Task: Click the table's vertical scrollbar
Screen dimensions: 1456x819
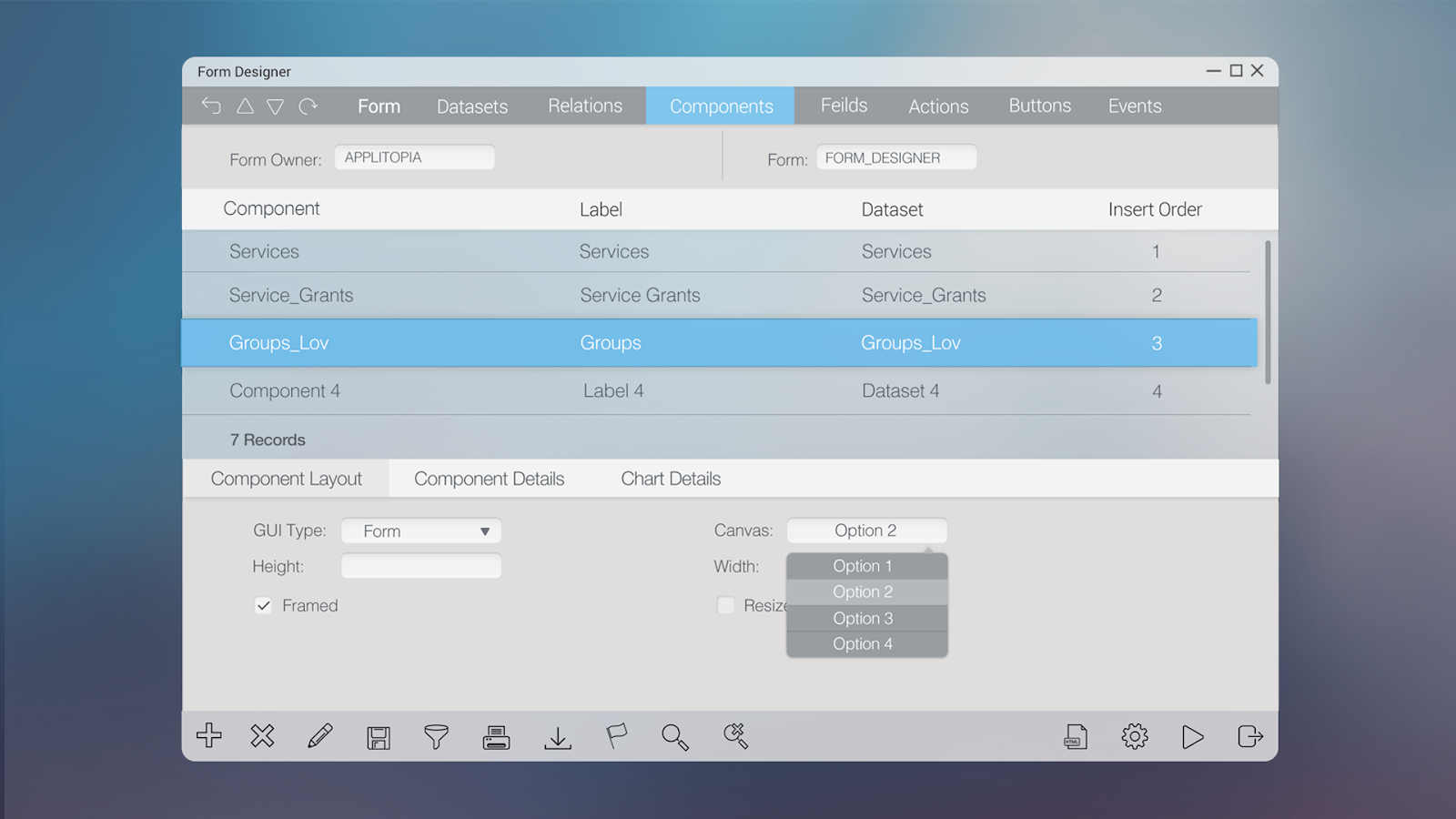Action: (1268, 312)
